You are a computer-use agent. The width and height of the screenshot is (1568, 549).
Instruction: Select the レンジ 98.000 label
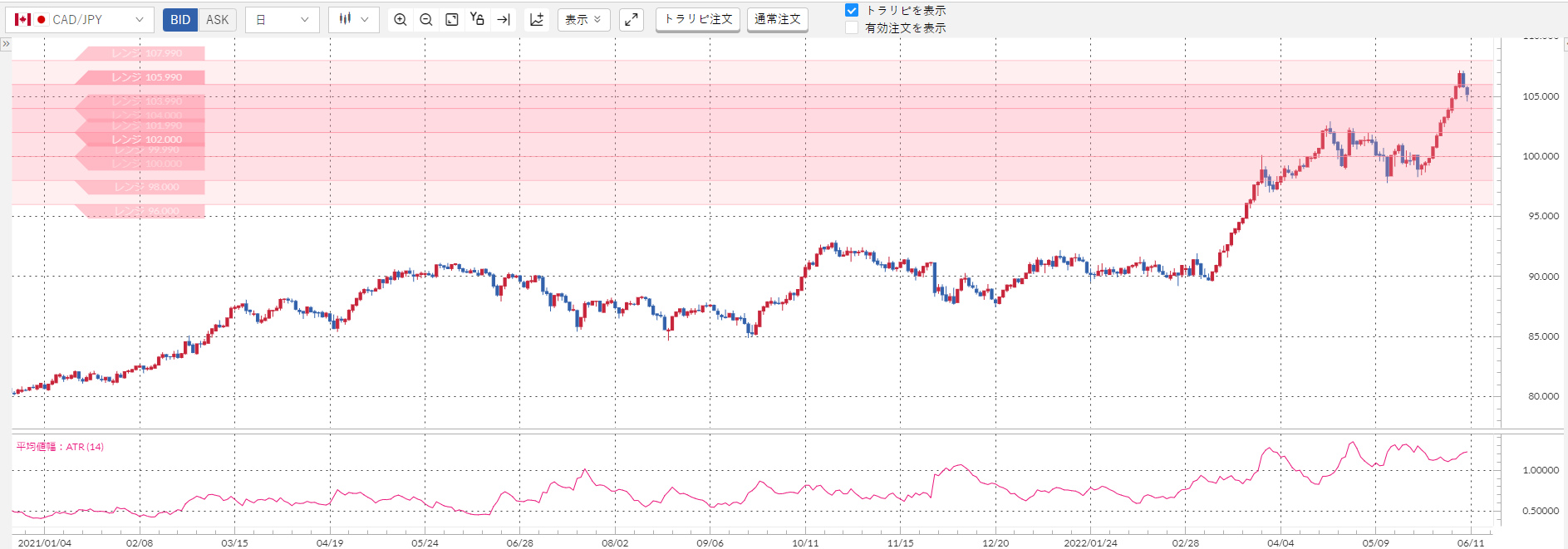[140, 188]
